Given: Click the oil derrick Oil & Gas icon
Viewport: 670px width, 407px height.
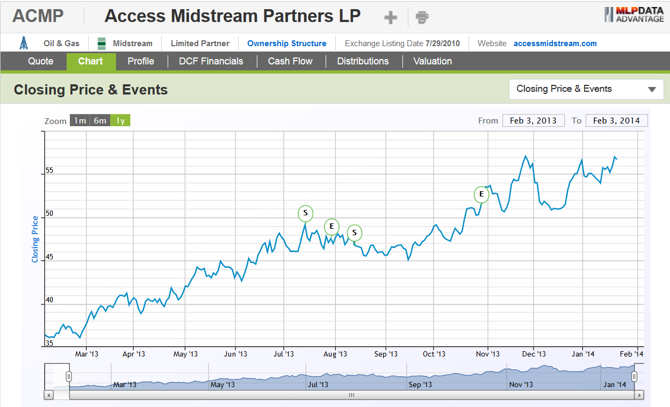Looking at the screenshot, I should (24, 43).
